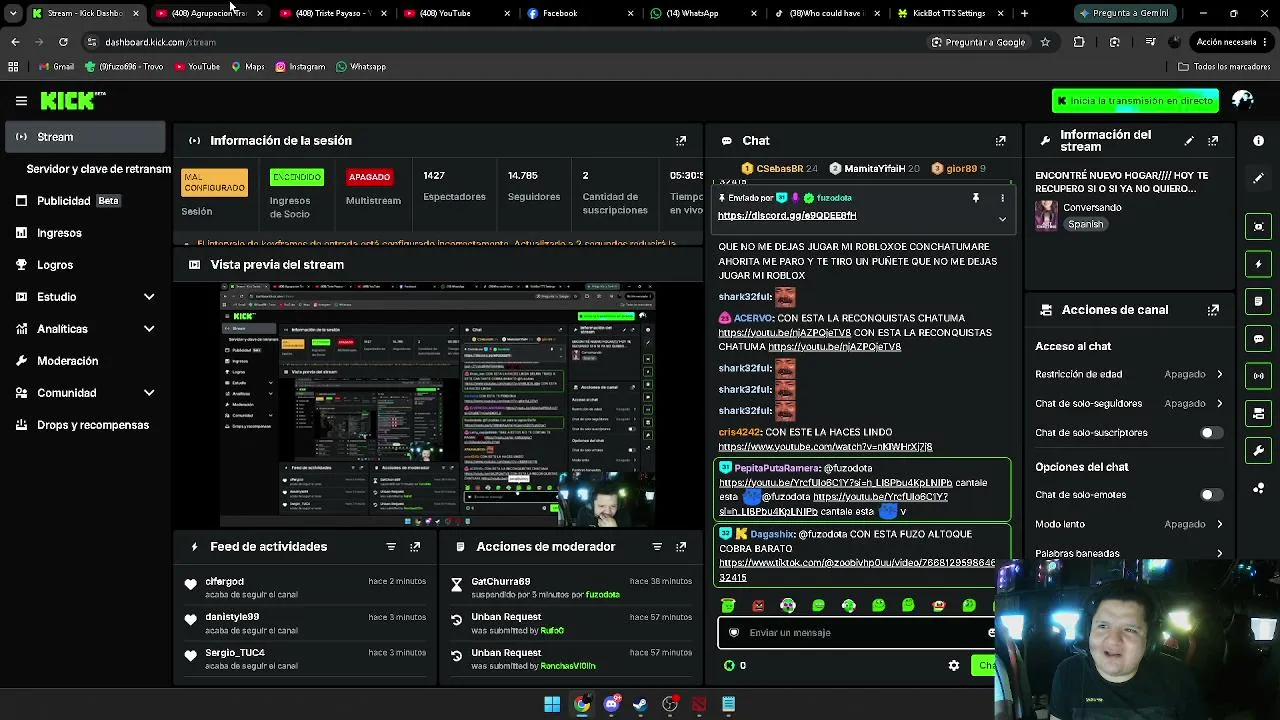Collapse the pinned chat message
The width and height of the screenshot is (1280, 720).
pos(1002,219)
